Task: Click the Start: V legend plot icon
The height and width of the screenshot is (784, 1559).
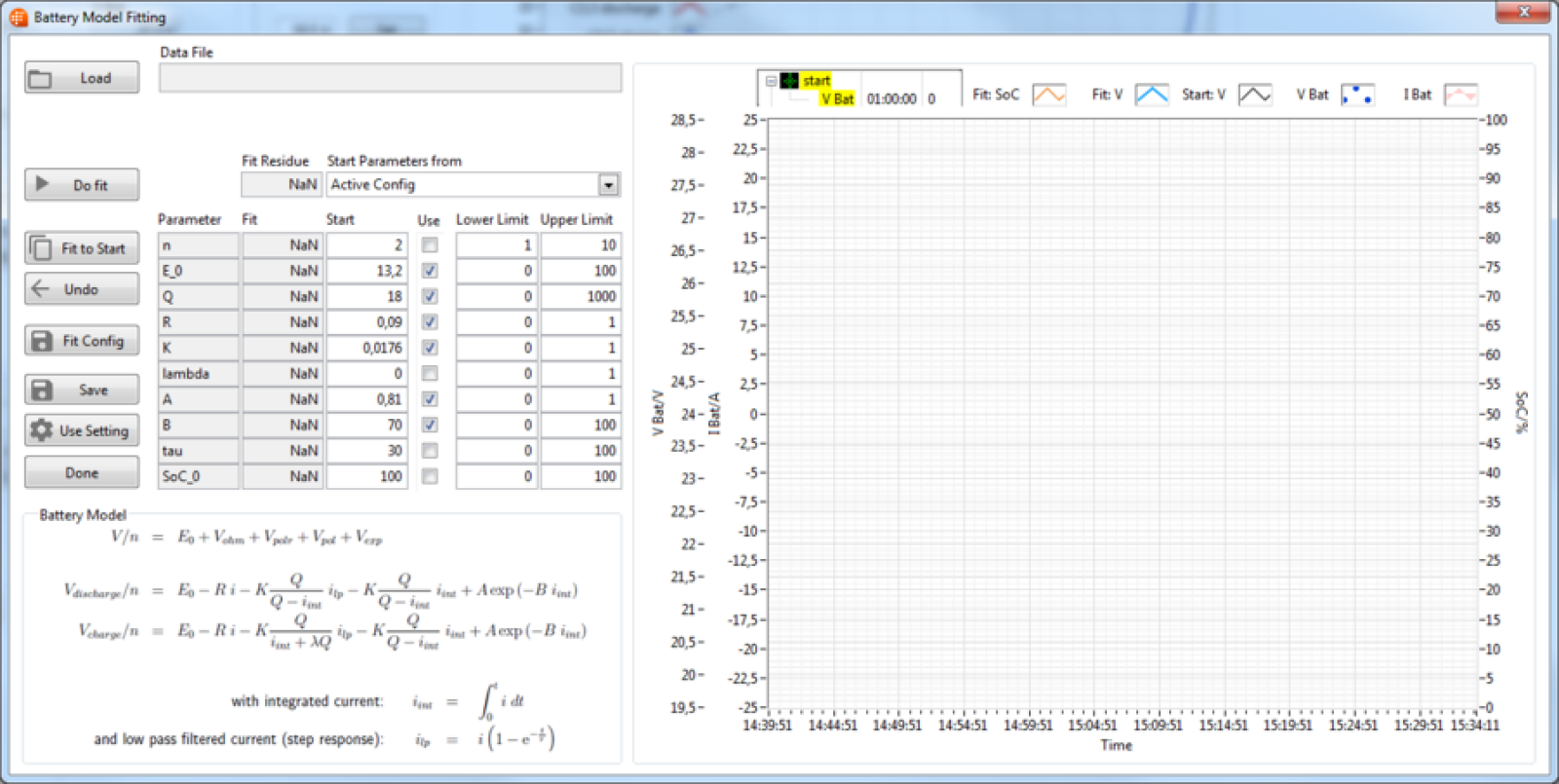Action: pos(1254,94)
